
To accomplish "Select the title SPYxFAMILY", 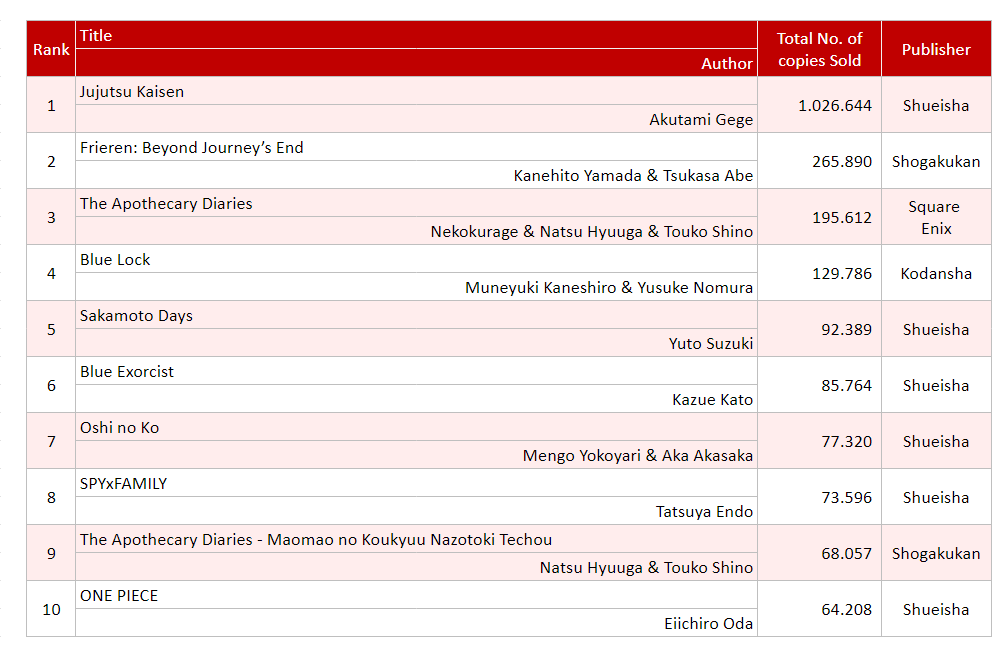I will [123, 484].
